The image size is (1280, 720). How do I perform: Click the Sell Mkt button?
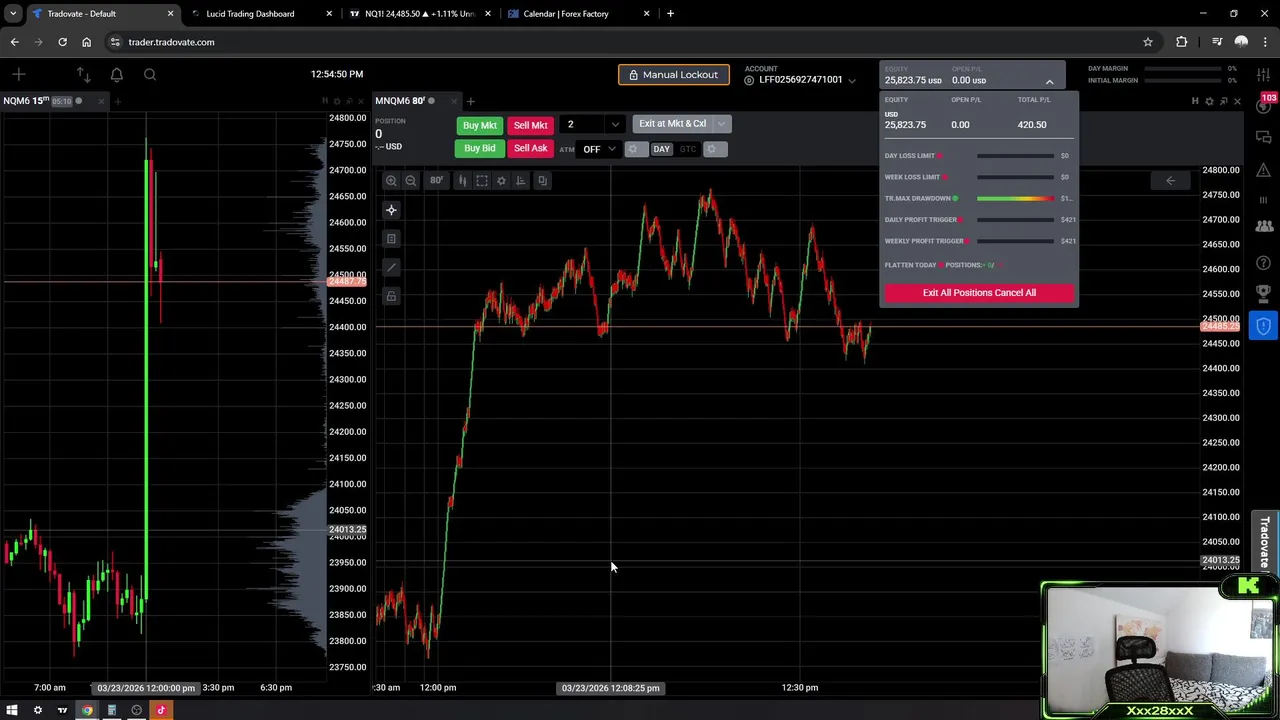[x=530, y=125]
